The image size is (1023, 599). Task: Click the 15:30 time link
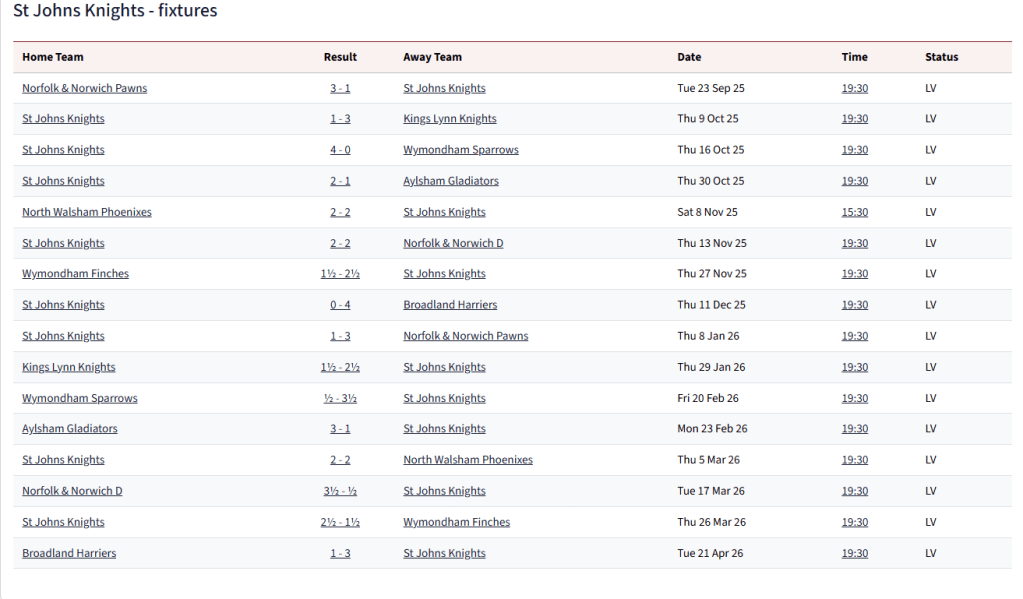point(854,212)
